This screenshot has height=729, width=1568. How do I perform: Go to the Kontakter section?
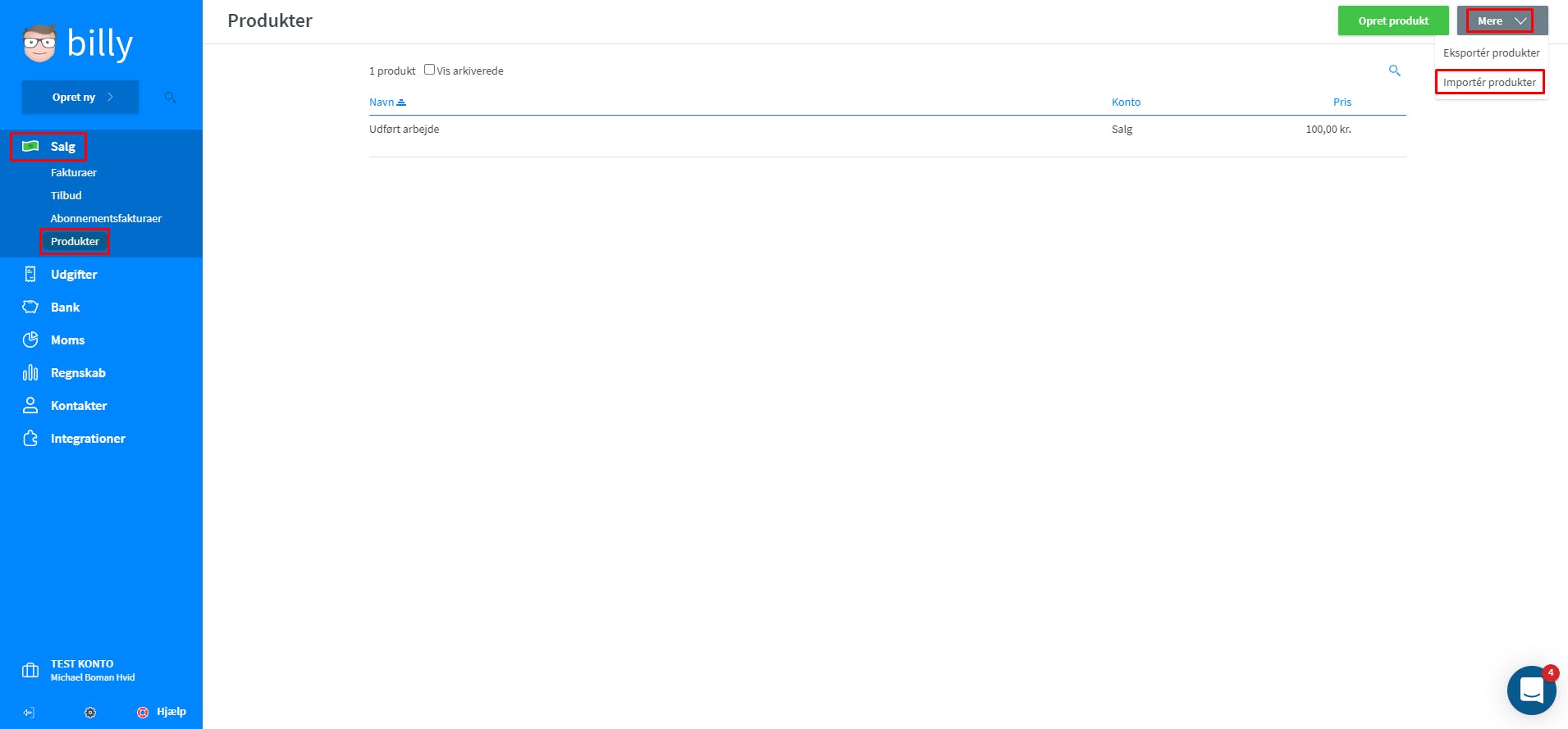click(x=79, y=405)
